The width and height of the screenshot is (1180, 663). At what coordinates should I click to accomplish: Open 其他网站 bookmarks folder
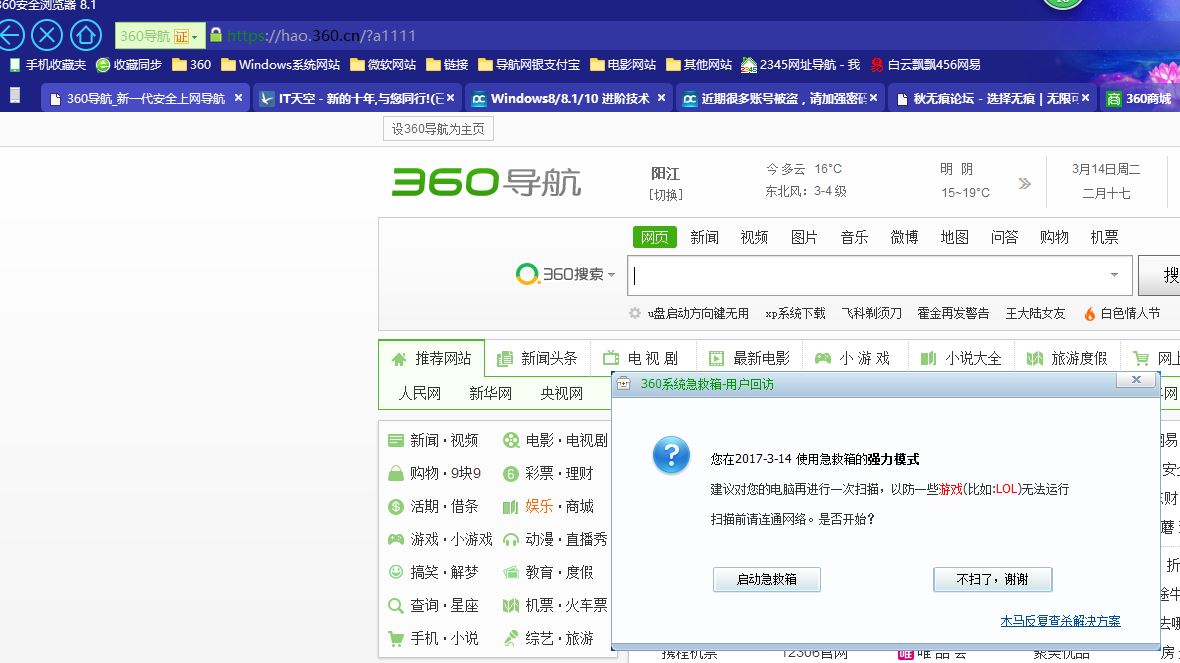tap(699, 65)
